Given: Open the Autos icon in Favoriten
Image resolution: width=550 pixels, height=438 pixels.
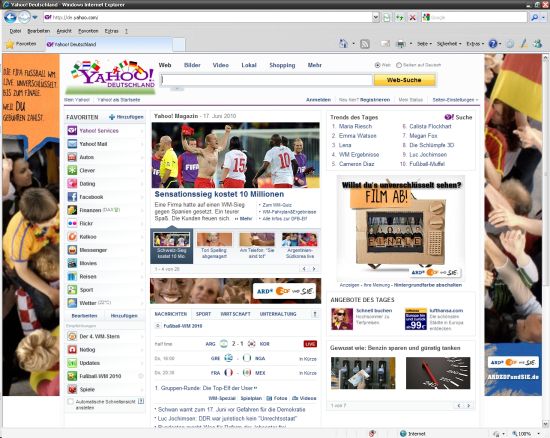Looking at the screenshot, I should 72,157.
